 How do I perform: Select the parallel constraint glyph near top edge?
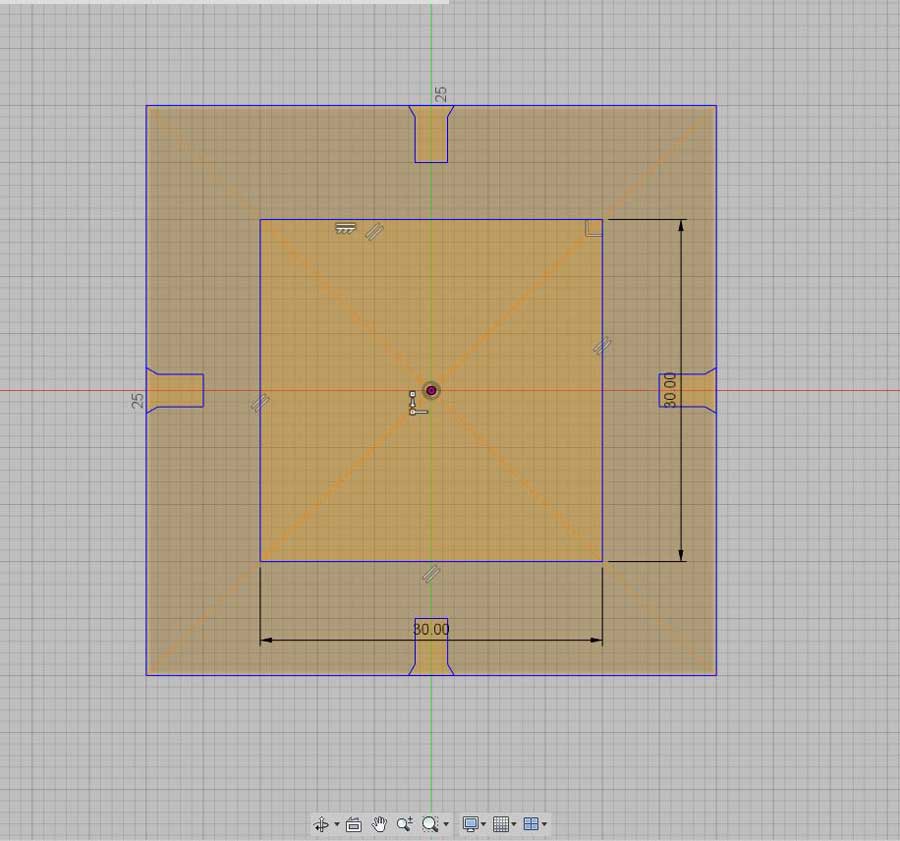(x=374, y=231)
